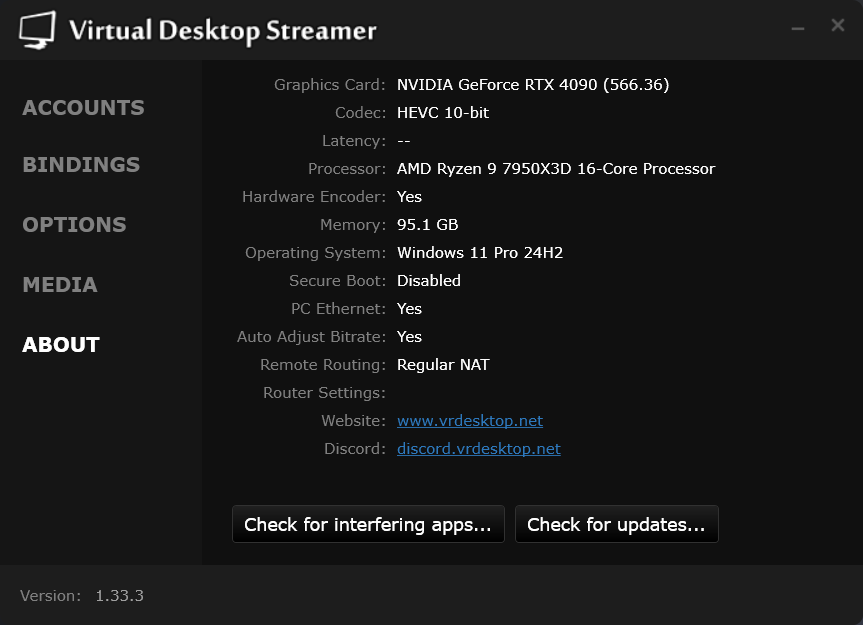
Task: Open the ACCOUNTS section
Action: pos(83,107)
